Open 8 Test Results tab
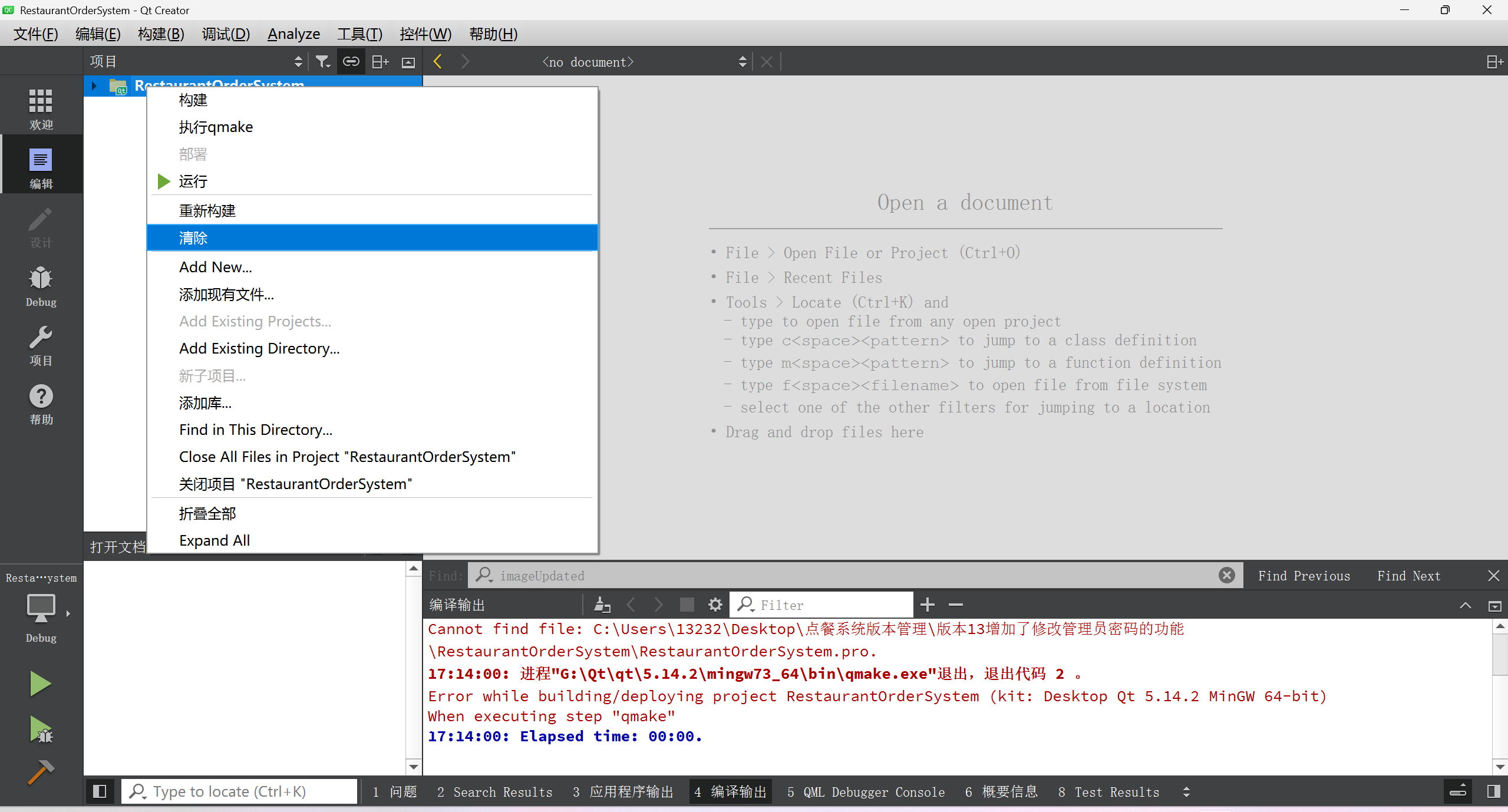 pos(1108,792)
